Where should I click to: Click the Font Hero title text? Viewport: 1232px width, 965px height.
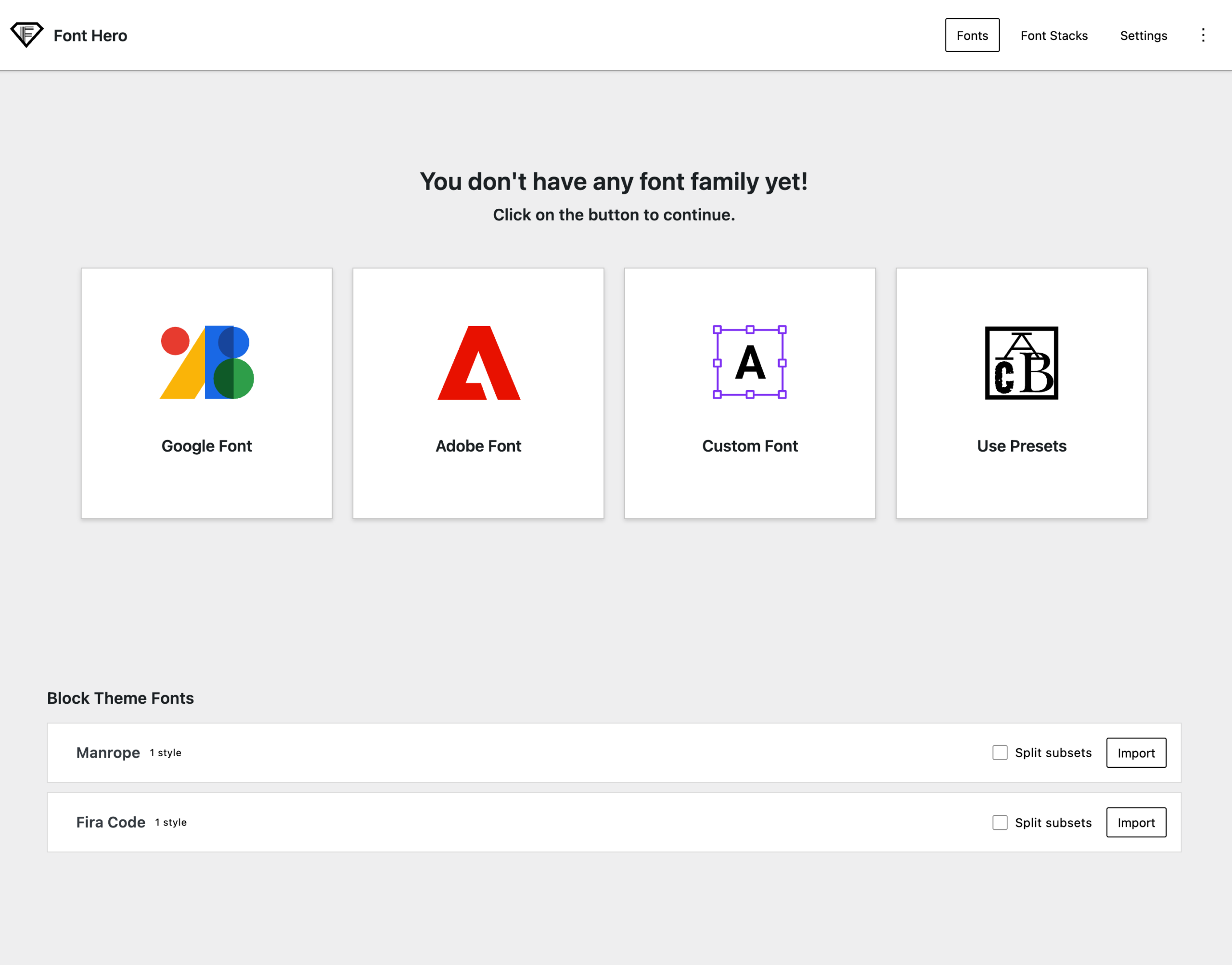(90, 36)
